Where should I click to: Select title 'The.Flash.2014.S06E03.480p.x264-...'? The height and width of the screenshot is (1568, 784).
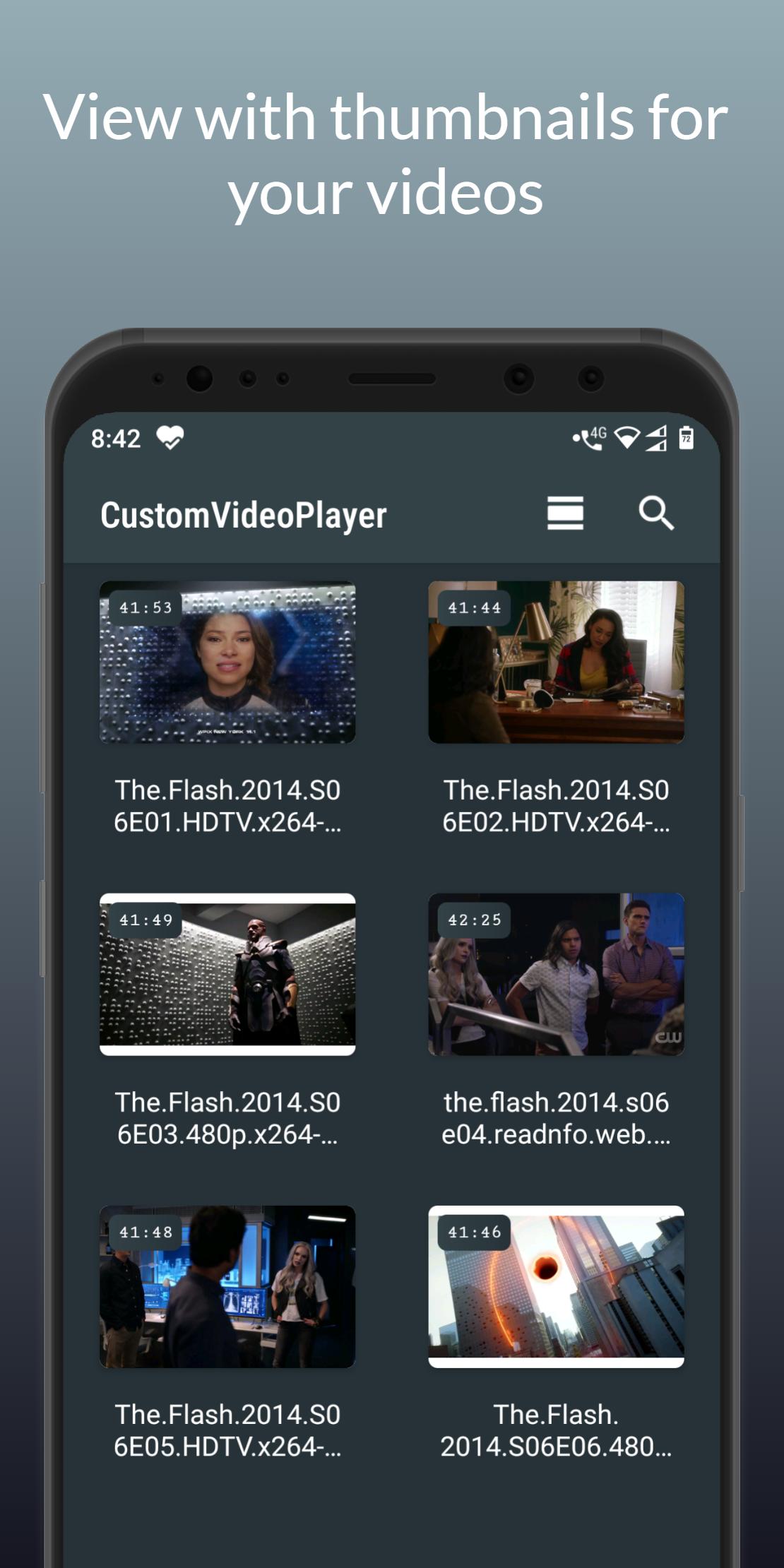point(227,1118)
